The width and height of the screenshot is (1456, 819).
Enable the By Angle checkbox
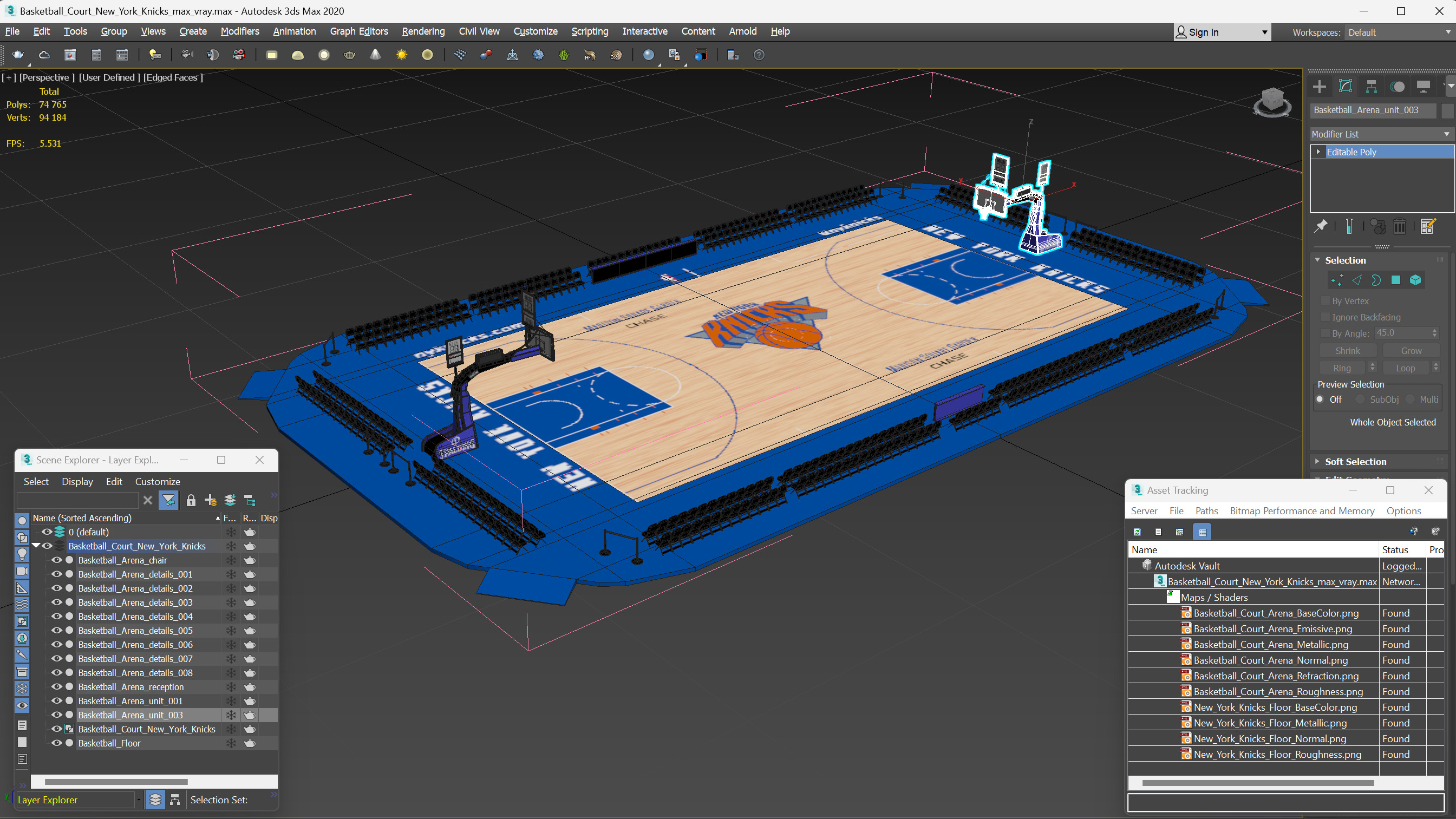pyautogui.click(x=1325, y=333)
